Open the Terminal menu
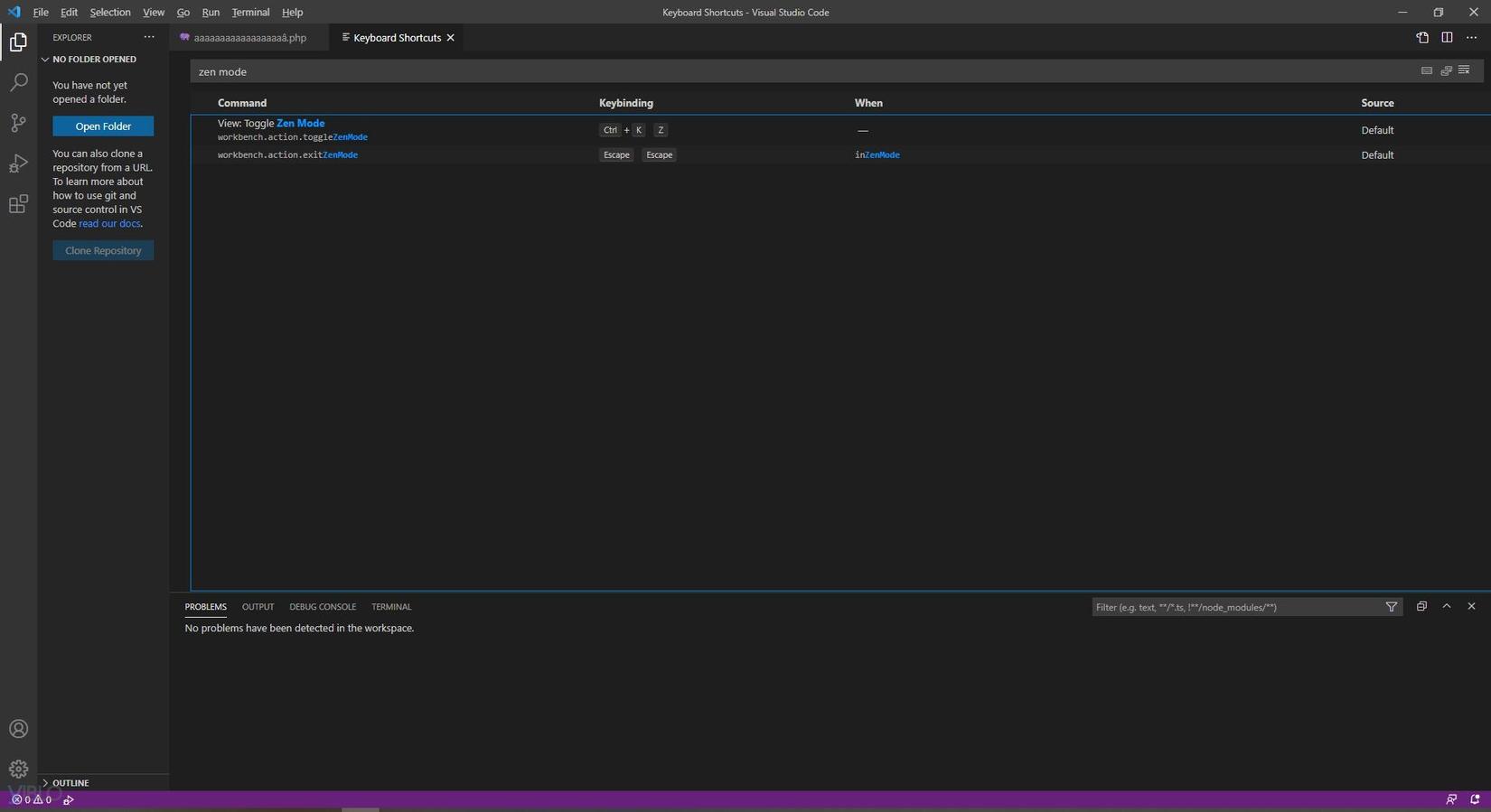The width and height of the screenshot is (1491, 812). click(x=250, y=12)
